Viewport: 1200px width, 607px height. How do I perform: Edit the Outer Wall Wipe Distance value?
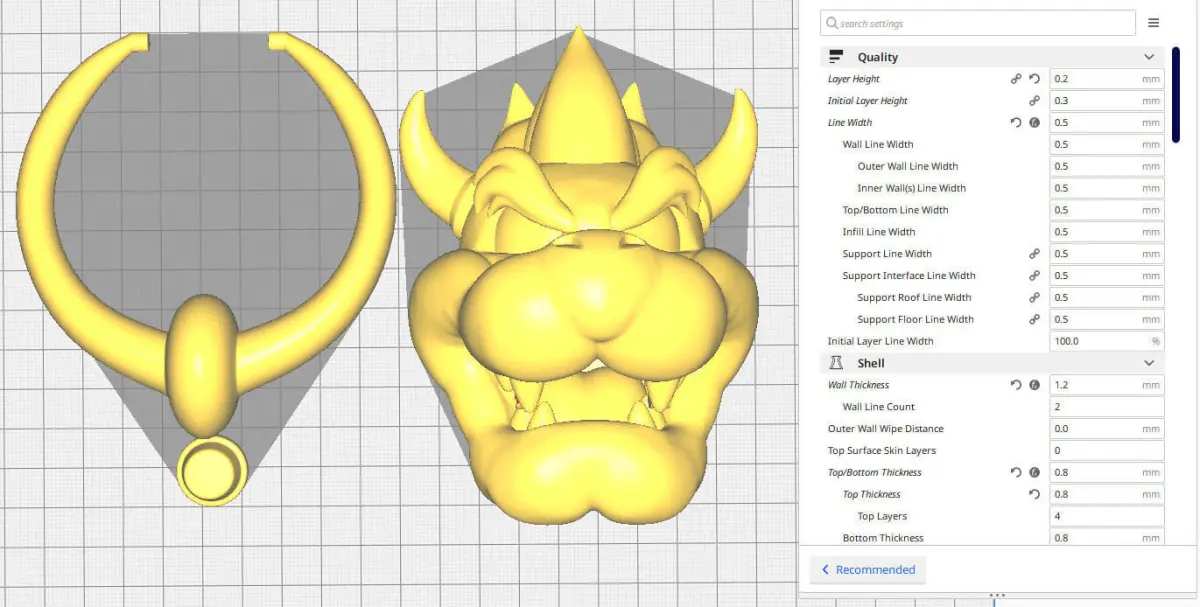[1107, 429]
